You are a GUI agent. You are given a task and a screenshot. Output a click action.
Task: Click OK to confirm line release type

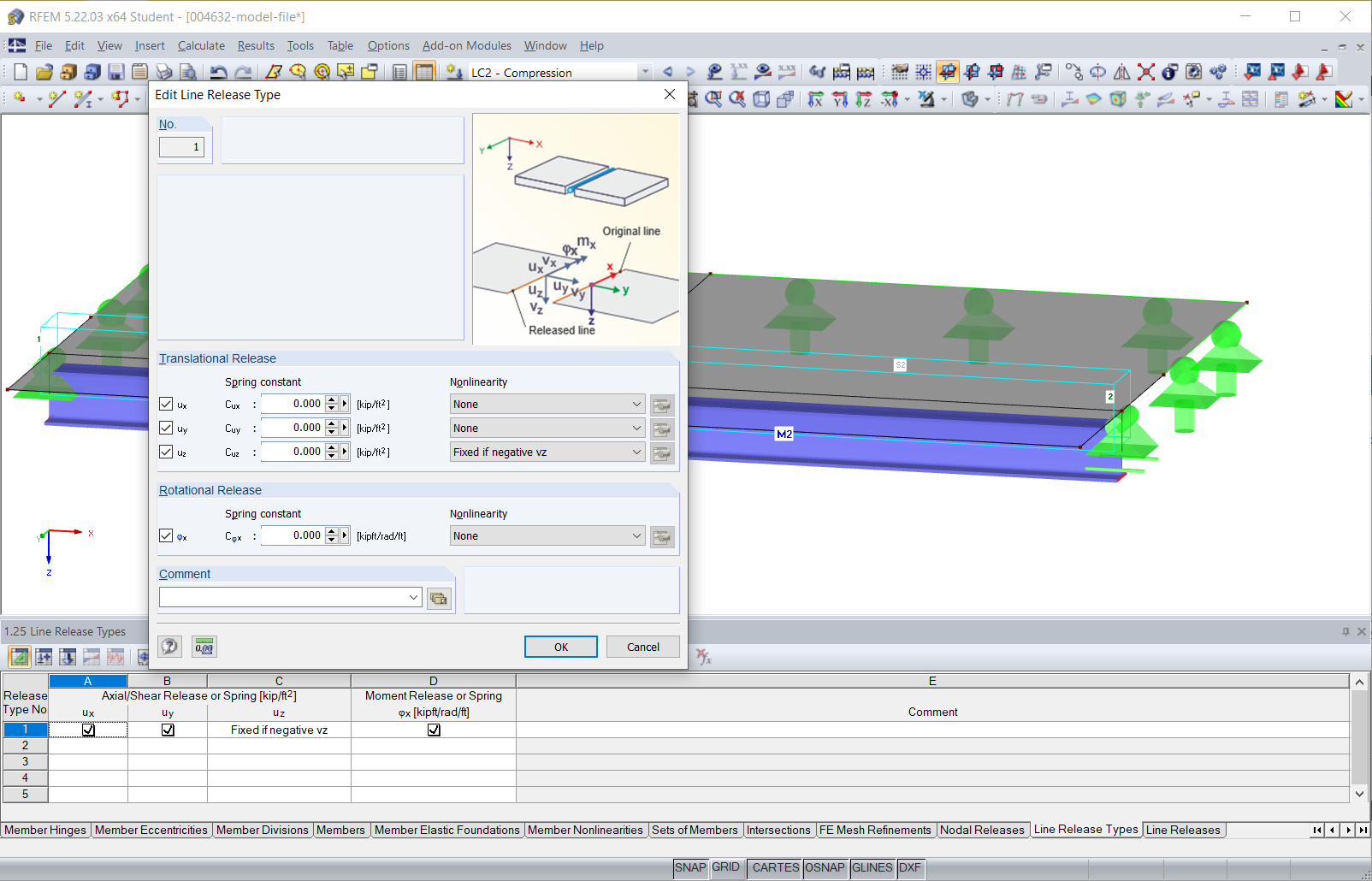pos(561,647)
